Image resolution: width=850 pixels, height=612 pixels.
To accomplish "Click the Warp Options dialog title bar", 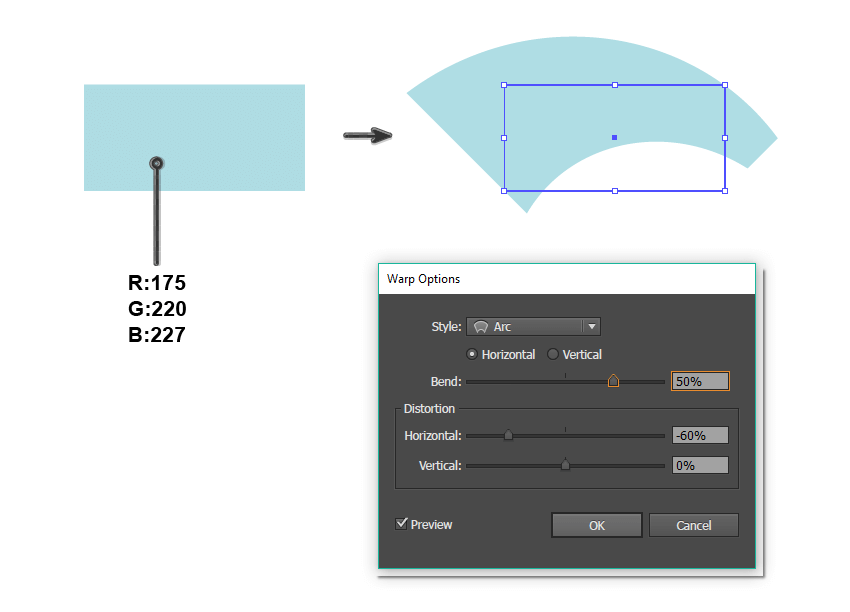I will click(x=566, y=279).
